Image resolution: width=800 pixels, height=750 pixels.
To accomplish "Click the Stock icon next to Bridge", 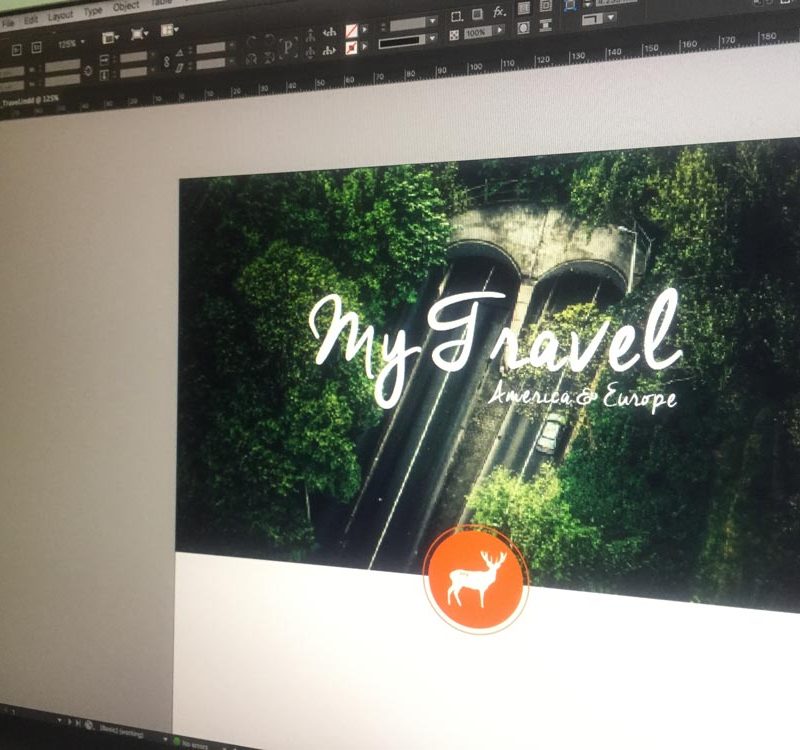I will pyautogui.click(x=36, y=47).
